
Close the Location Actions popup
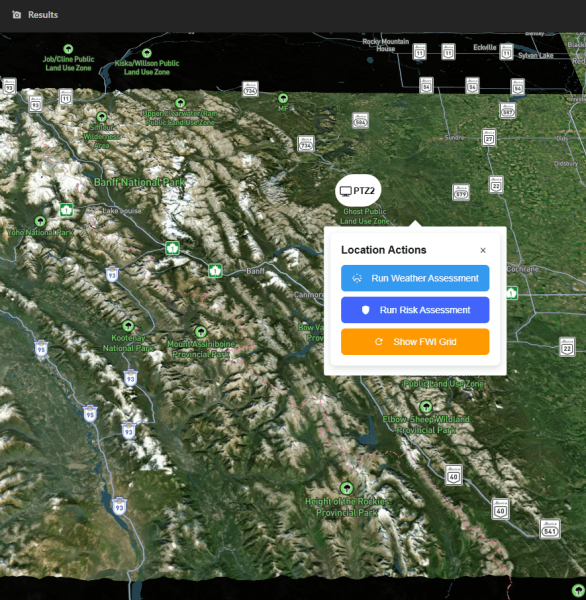[483, 250]
